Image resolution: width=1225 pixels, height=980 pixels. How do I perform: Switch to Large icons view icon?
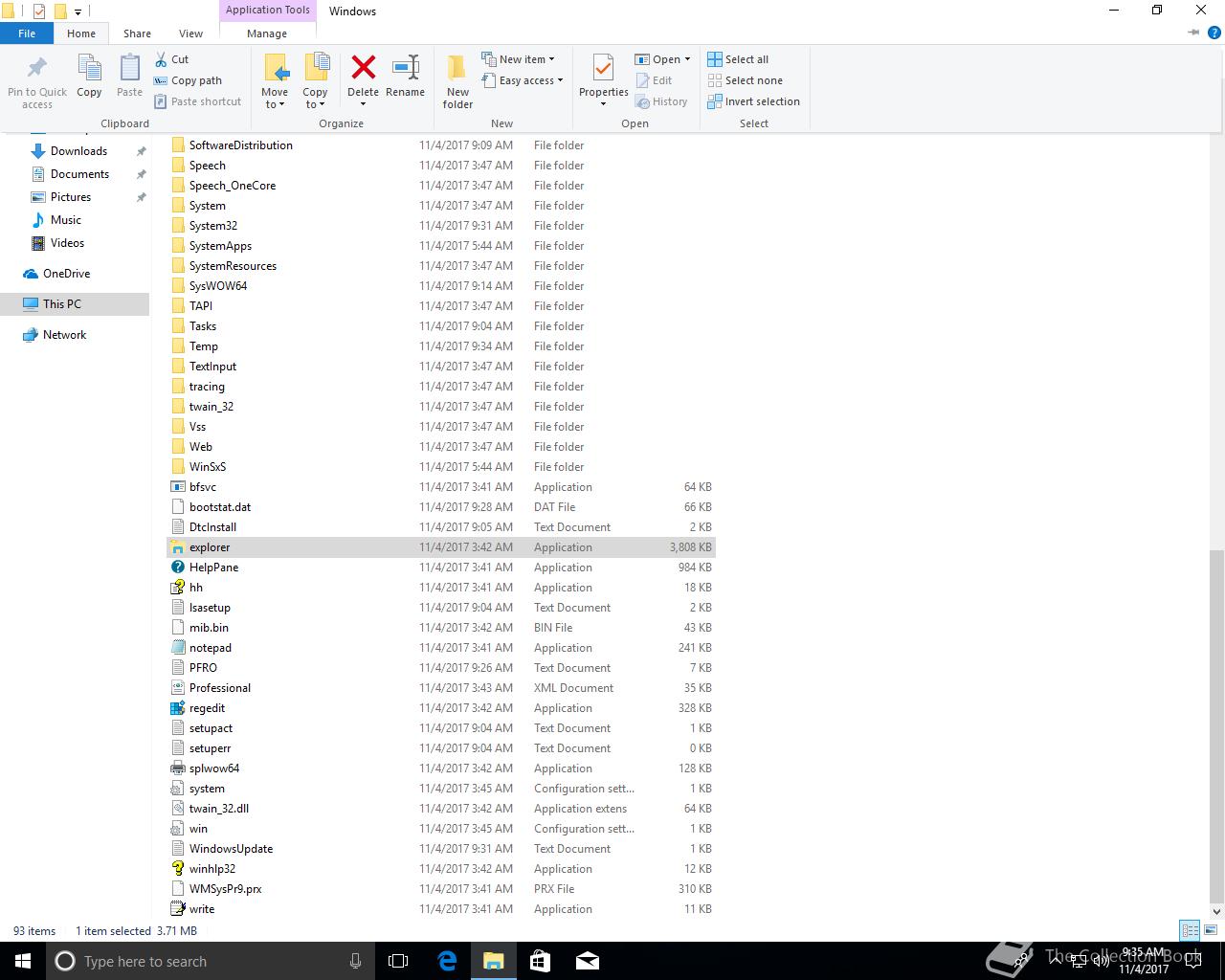click(x=1211, y=930)
